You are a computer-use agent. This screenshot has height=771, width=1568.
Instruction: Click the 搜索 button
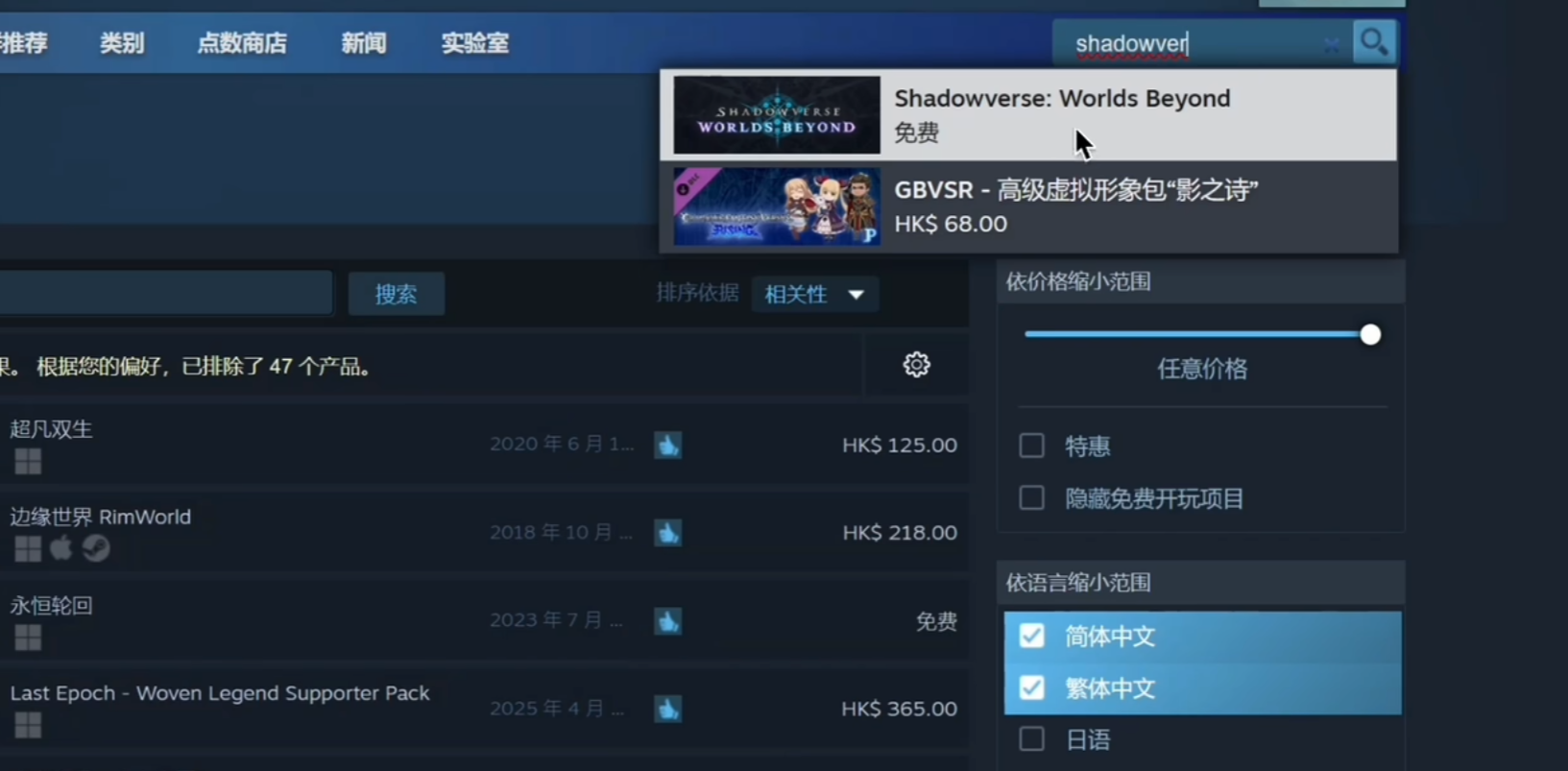(x=396, y=294)
